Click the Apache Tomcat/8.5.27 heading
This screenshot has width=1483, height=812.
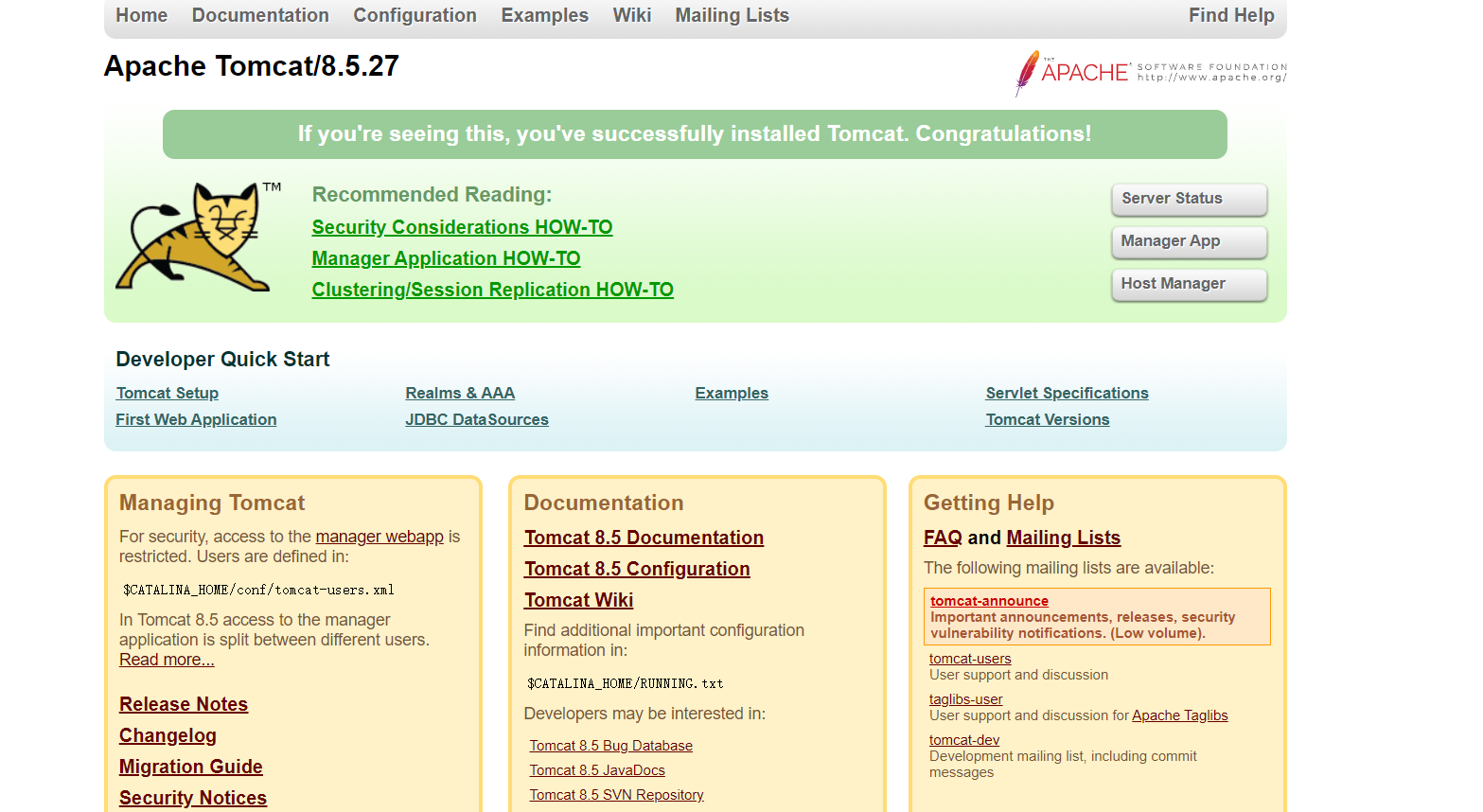252,66
